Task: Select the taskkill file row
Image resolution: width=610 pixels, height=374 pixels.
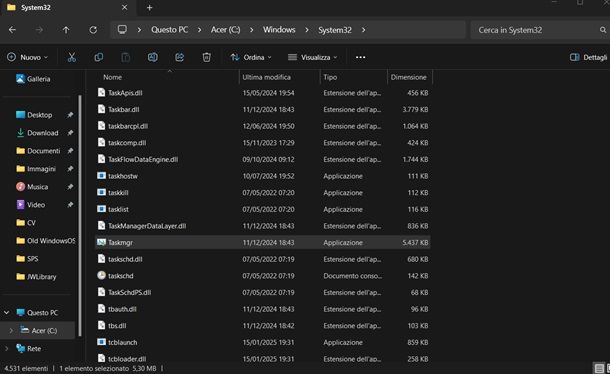Action: click(263, 193)
